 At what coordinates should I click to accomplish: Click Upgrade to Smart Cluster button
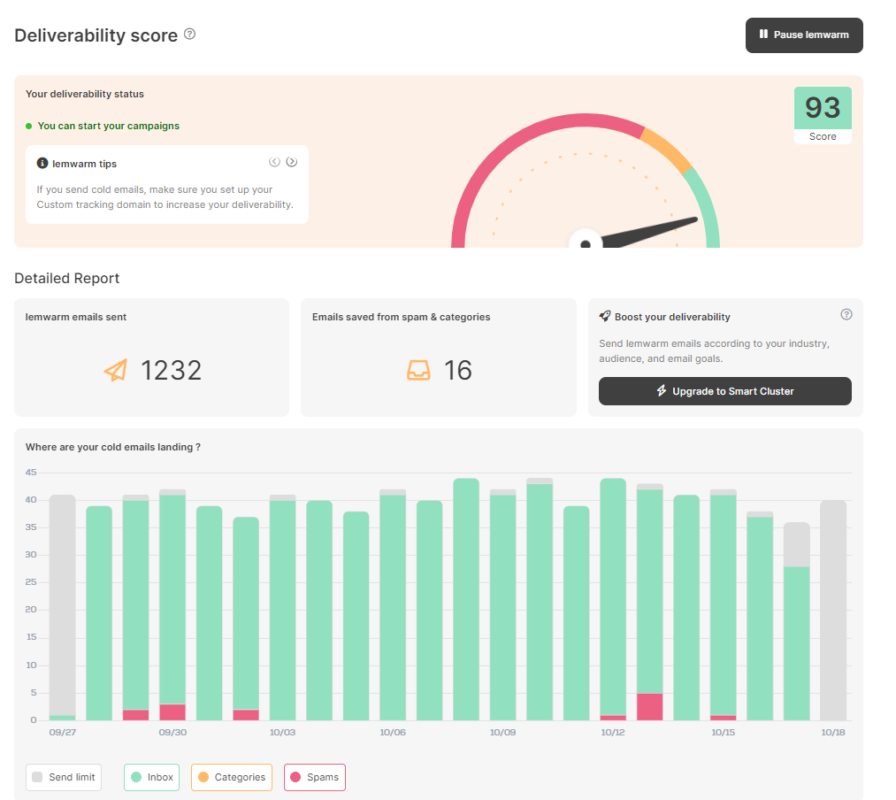point(725,391)
